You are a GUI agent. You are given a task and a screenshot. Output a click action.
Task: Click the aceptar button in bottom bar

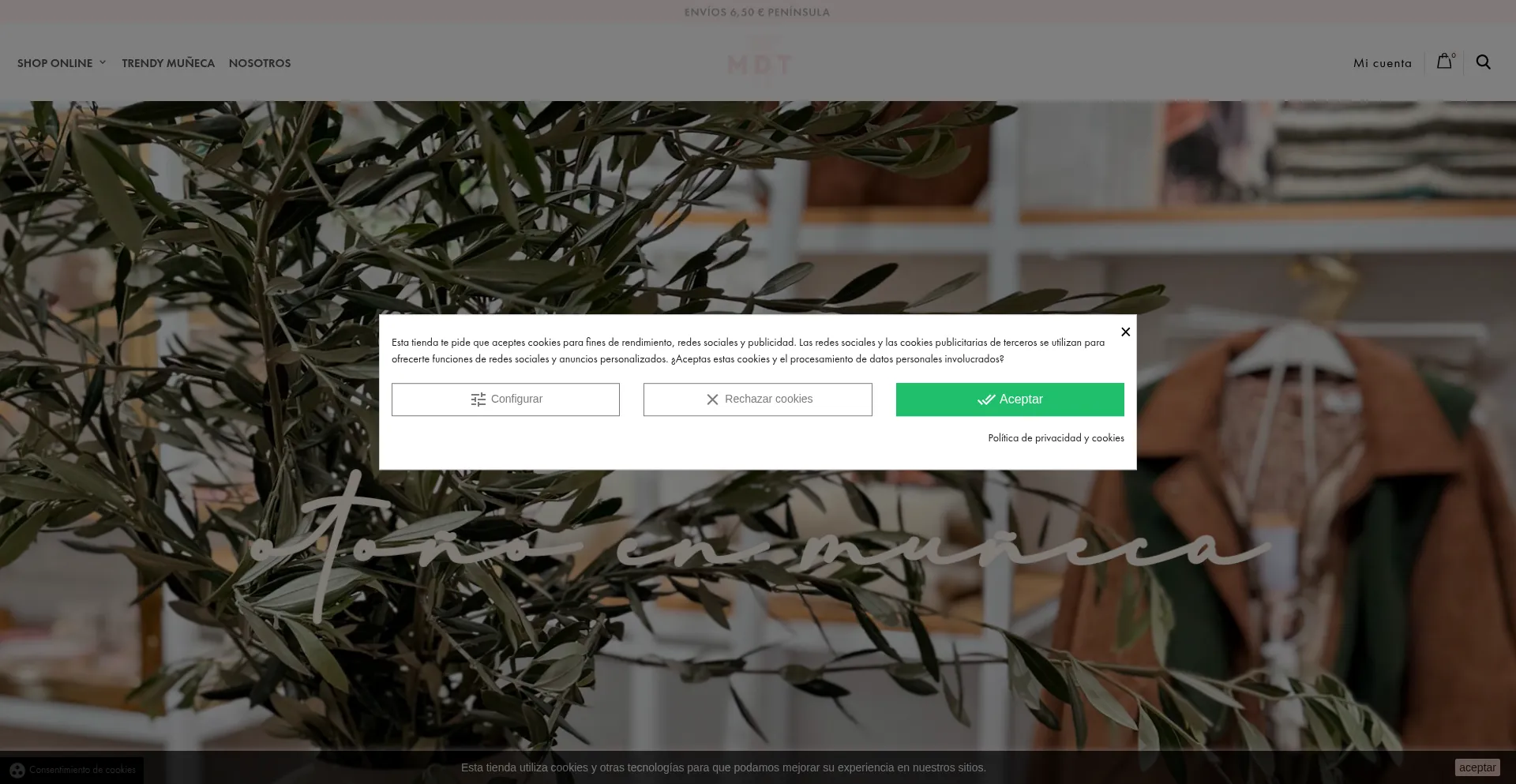tap(1477, 767)
